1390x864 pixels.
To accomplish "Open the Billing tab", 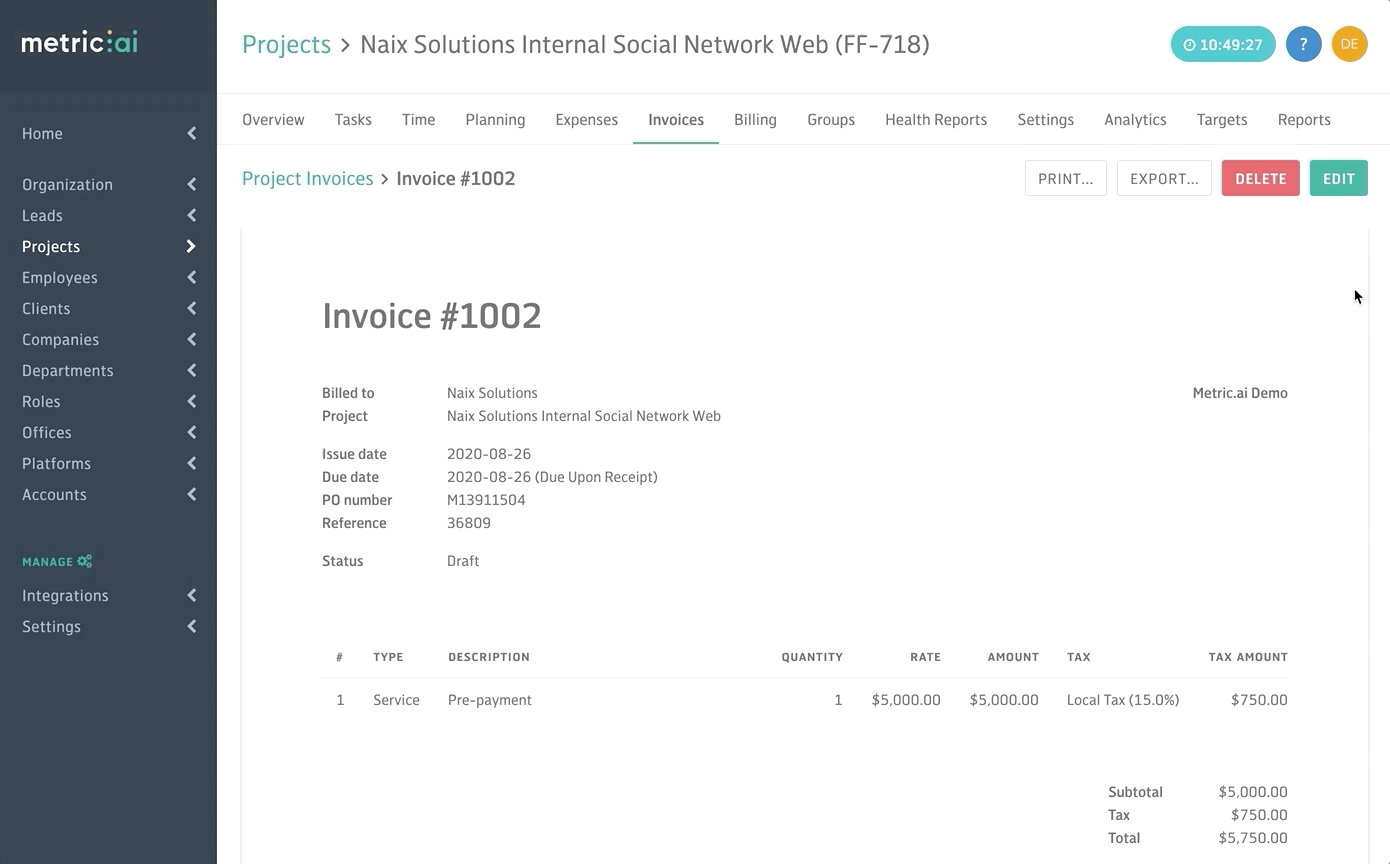I will click(755, 119).
